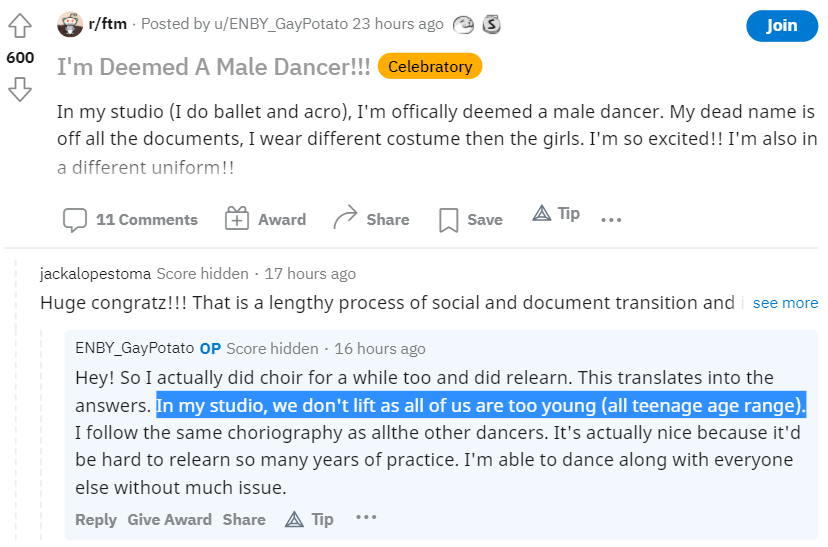Click the Celebratory flair tag
The height and width of the screenshot is (547, 828).
click(430, 67)
